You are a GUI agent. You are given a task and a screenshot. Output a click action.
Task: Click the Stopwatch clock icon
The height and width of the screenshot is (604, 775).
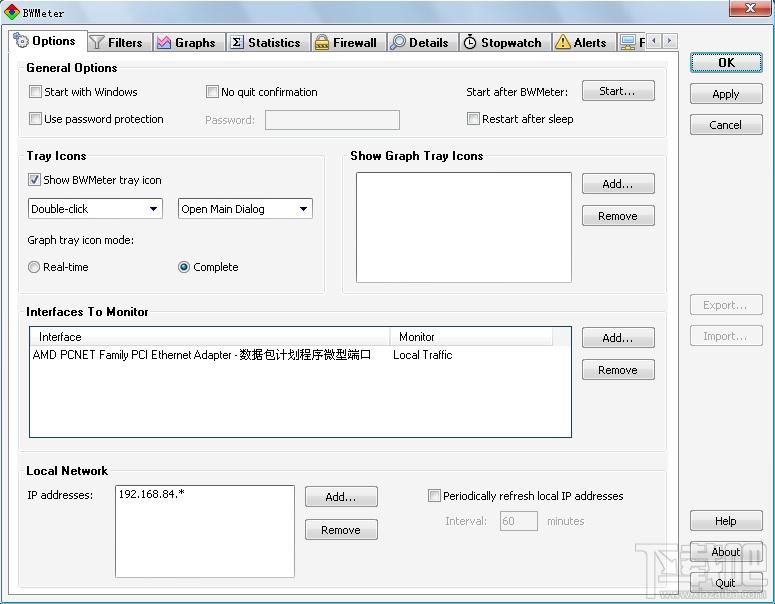(470, 43)
